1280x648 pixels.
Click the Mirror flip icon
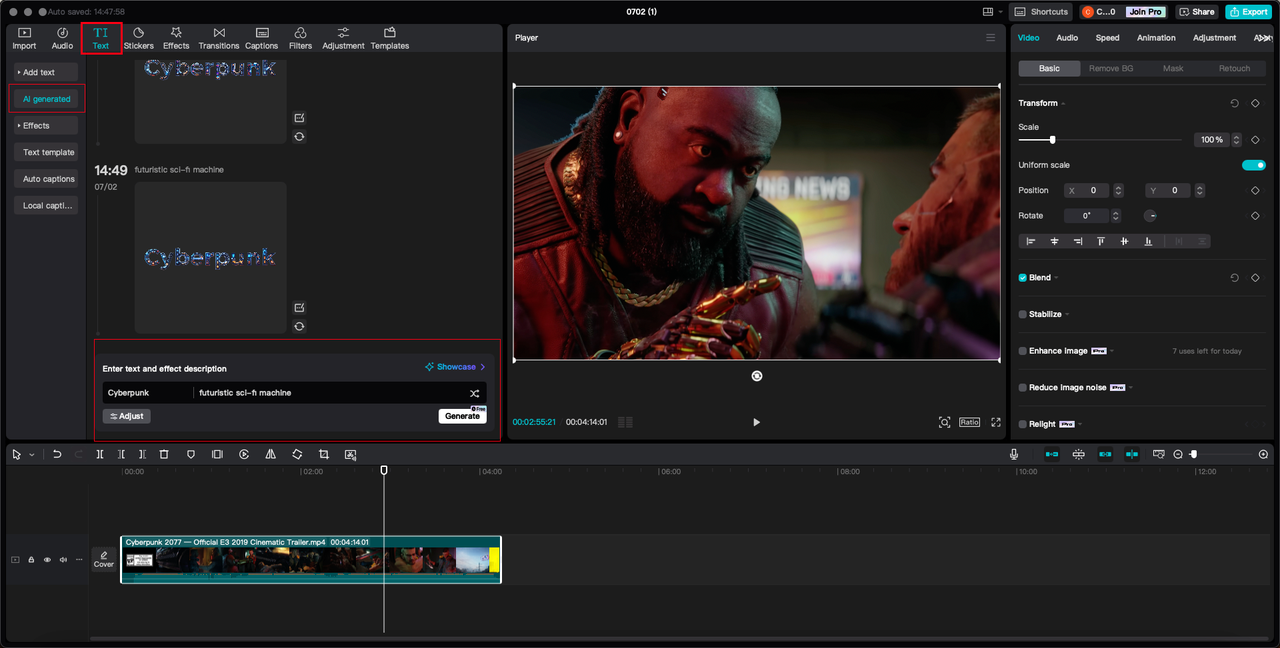270,454
